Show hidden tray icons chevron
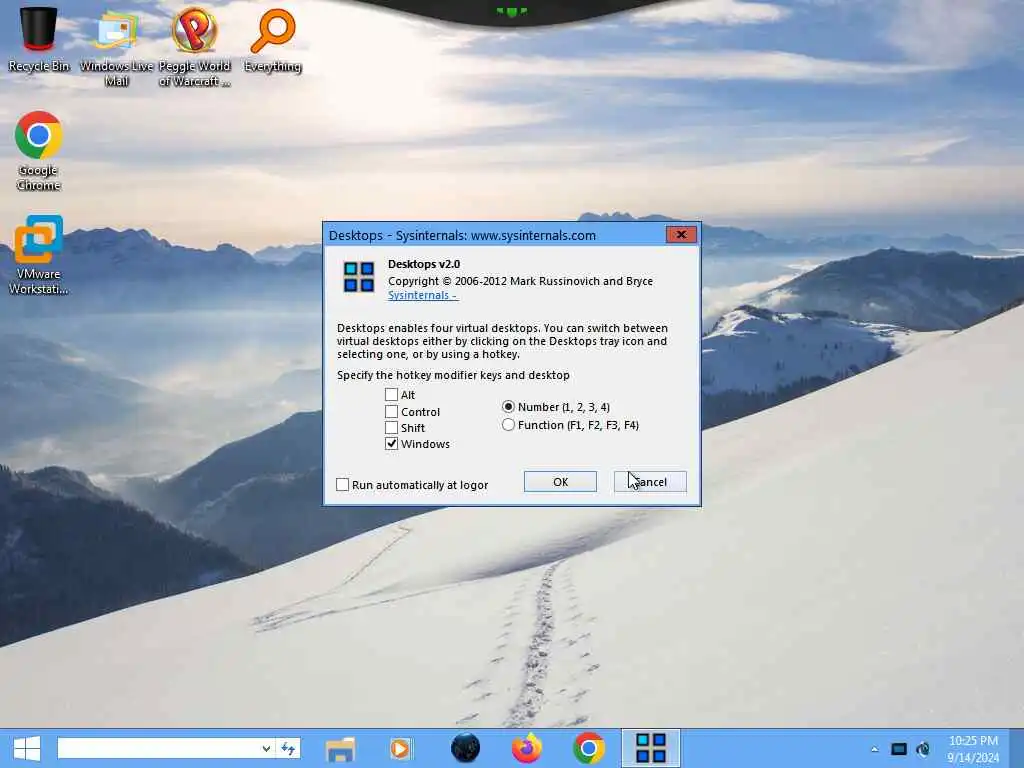This screenshot has width=1024, height=768. pyautogui.click(x=874, y=749)
